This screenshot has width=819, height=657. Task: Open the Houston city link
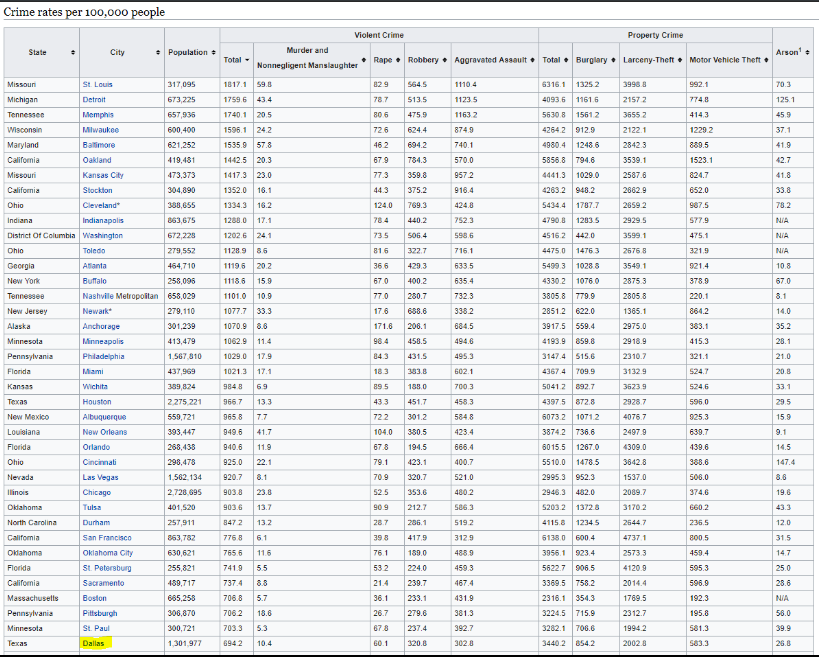click(97, 403)
